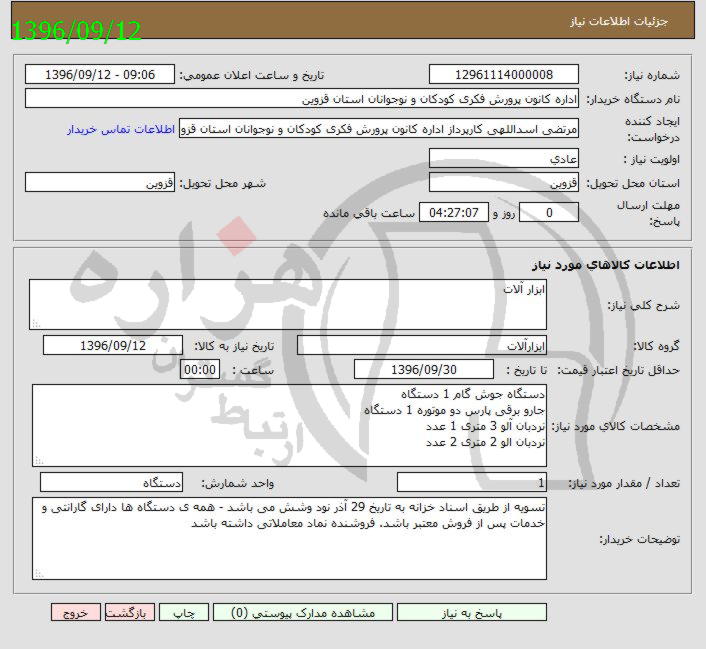The height and width of the screenshot is (649, 706).
Task: Click the جزئیات اطلاعات نیاز header title
Action: [619, 21]
